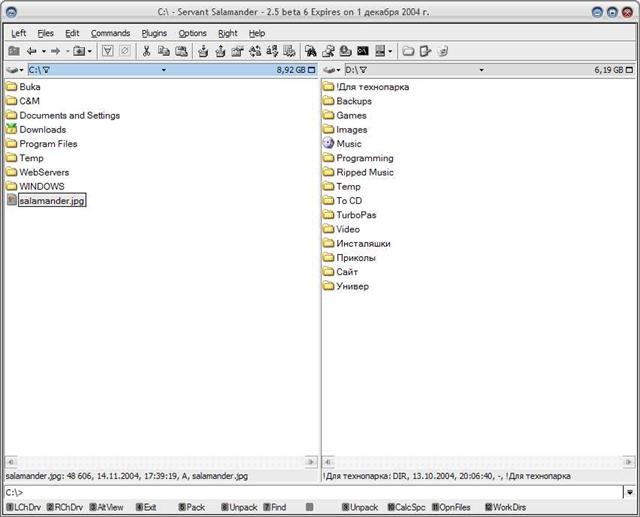Image resolution: width=640 pixels, height=517 pixels.
Task: Select the Documents and Settings folder
Action: [69, 115]
